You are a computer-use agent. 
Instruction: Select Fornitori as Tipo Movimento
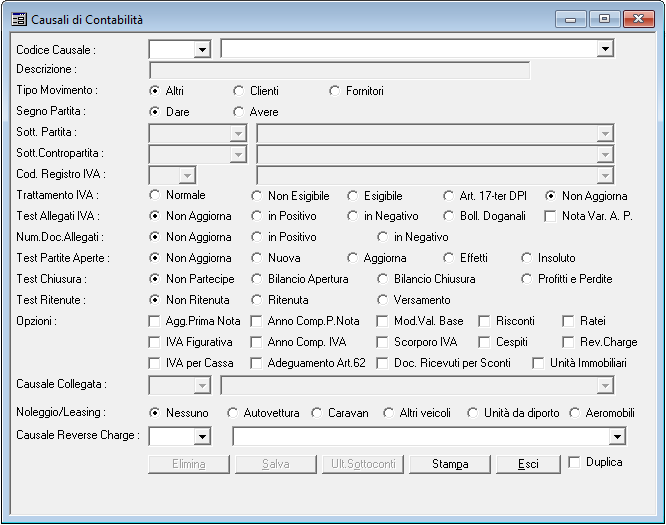click(x=335, y=91)
